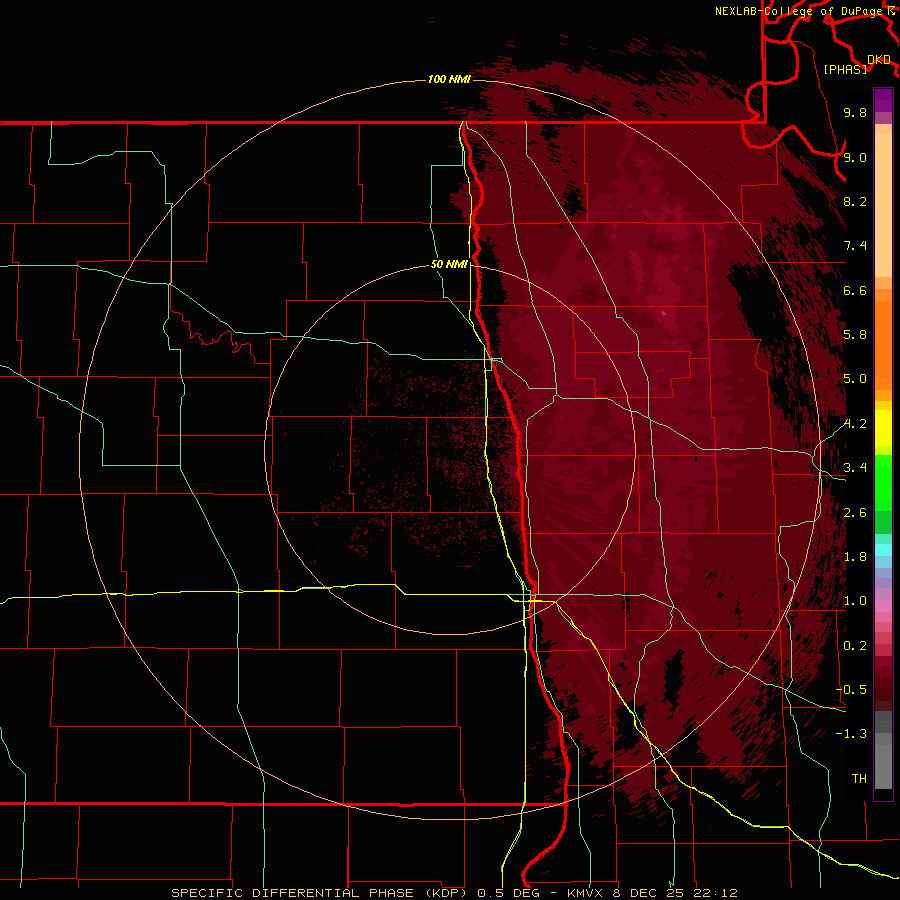Click the 4.2 scale value

point(855,424)
